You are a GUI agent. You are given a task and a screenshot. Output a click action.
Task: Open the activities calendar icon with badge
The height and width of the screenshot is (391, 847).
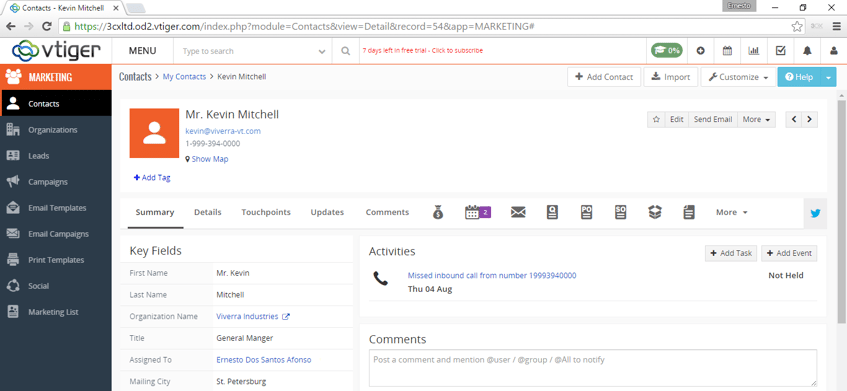[x=478, y=212]
